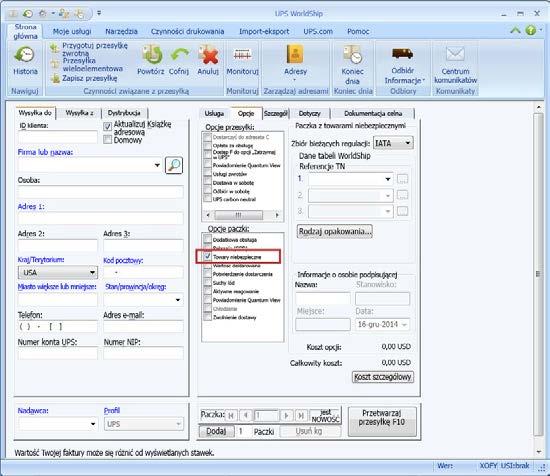Open the Kraj/Terytorium USA dropdown
This screenshot has width=550, height=476.
pos(92,272)
